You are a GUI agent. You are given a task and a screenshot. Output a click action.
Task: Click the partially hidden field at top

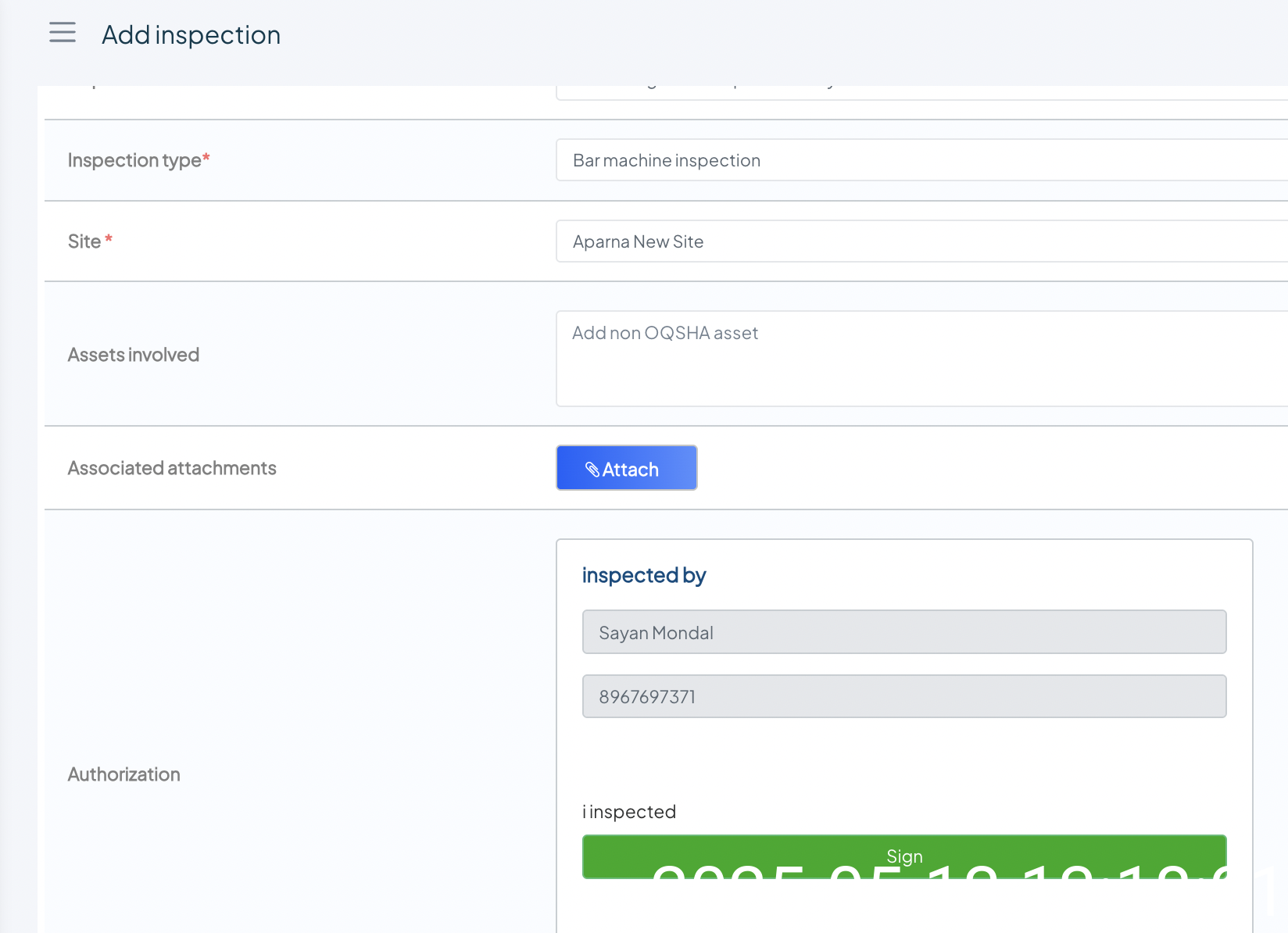tap(921, 91)
